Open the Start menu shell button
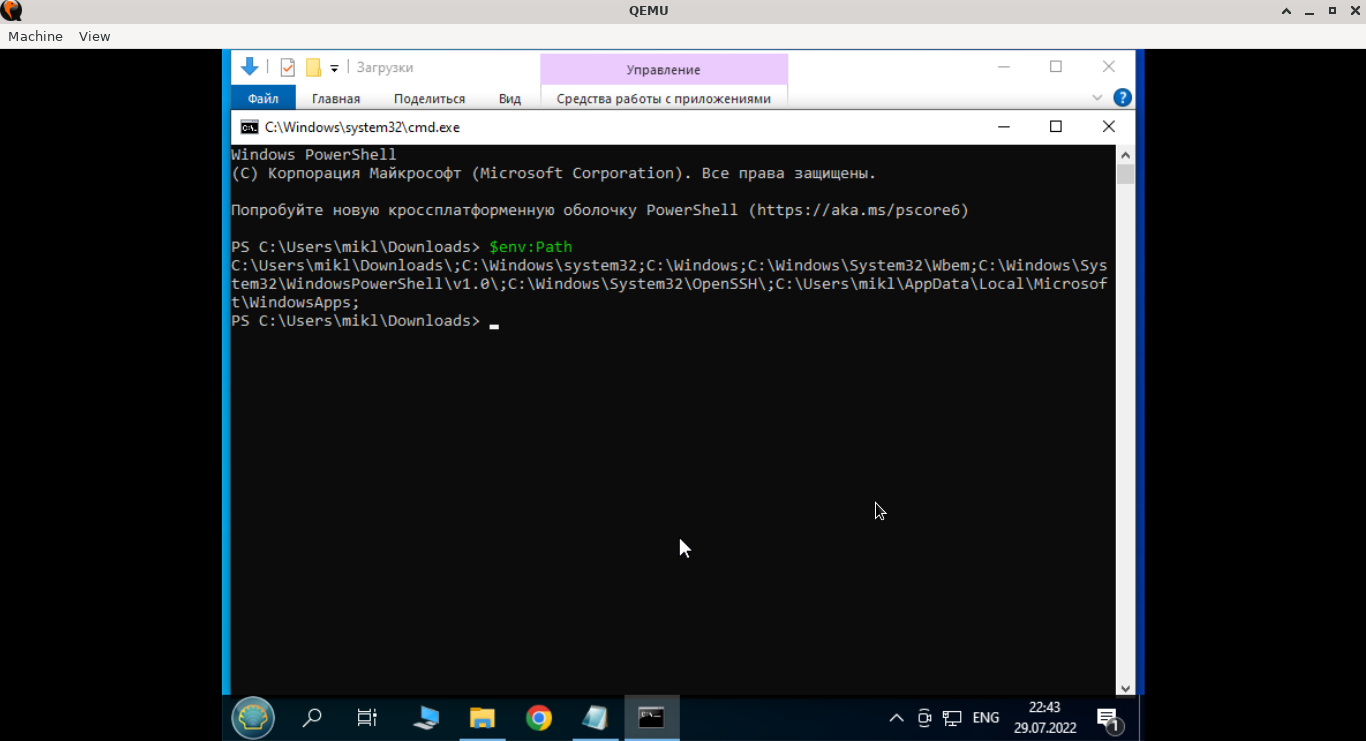Screen dimensions: 1366x741 tap(253, 718)
